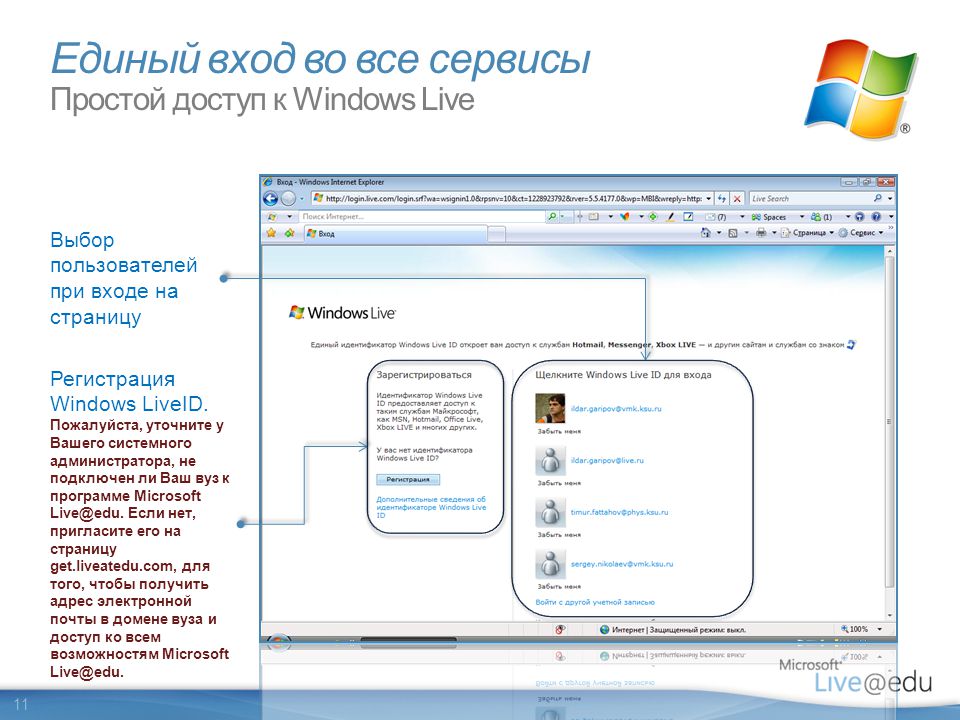
Task: Click the Print icon in command bar
Action: (x=761, y=233)
